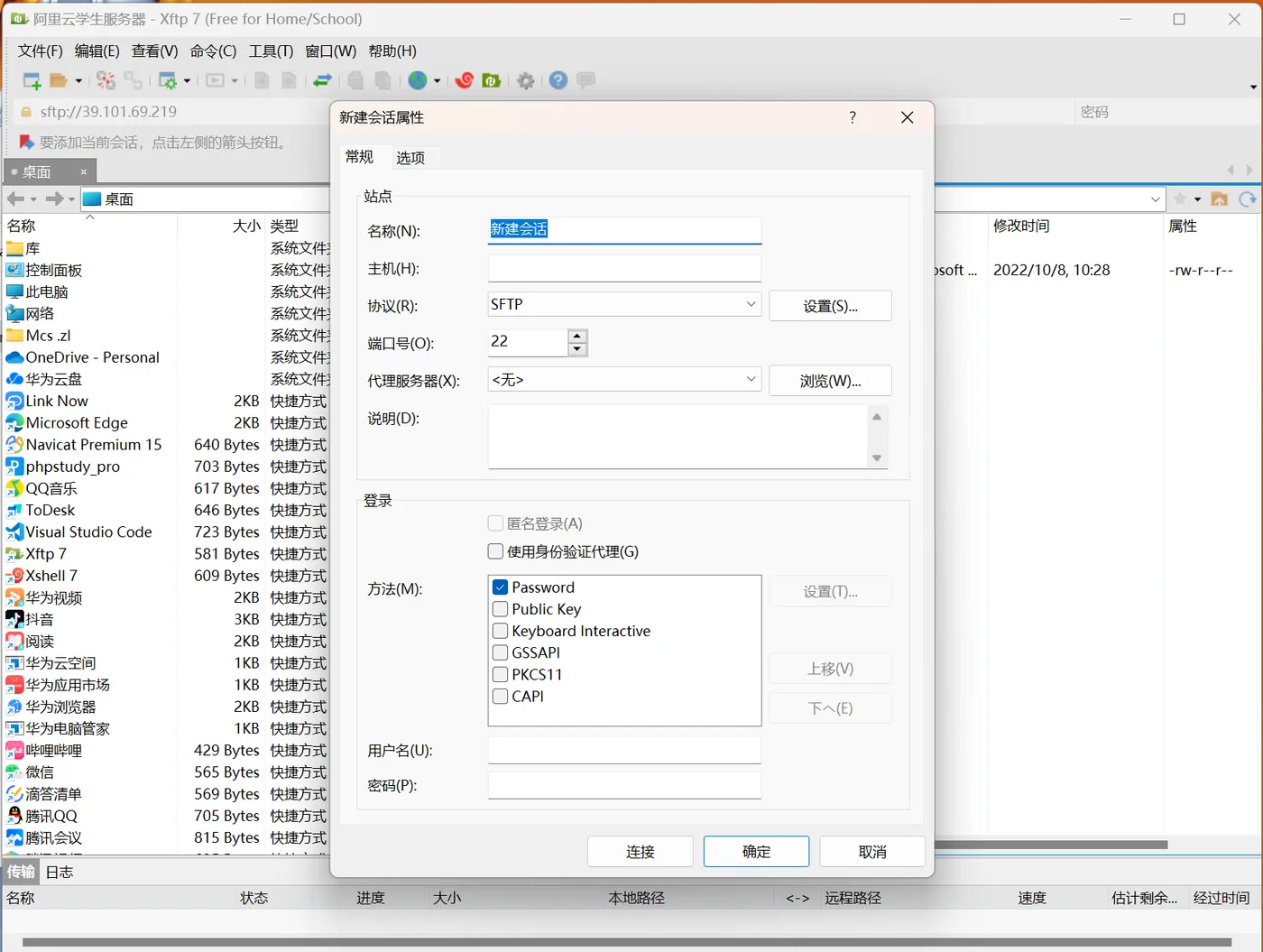Screen dimensions: 1263x952
Task: Open the gear Options icon
Action: point(526,81)
